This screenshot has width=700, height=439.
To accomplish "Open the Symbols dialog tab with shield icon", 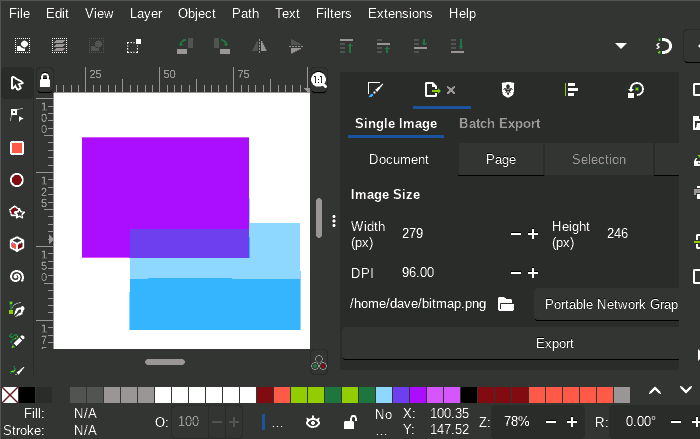I will 508,90.
